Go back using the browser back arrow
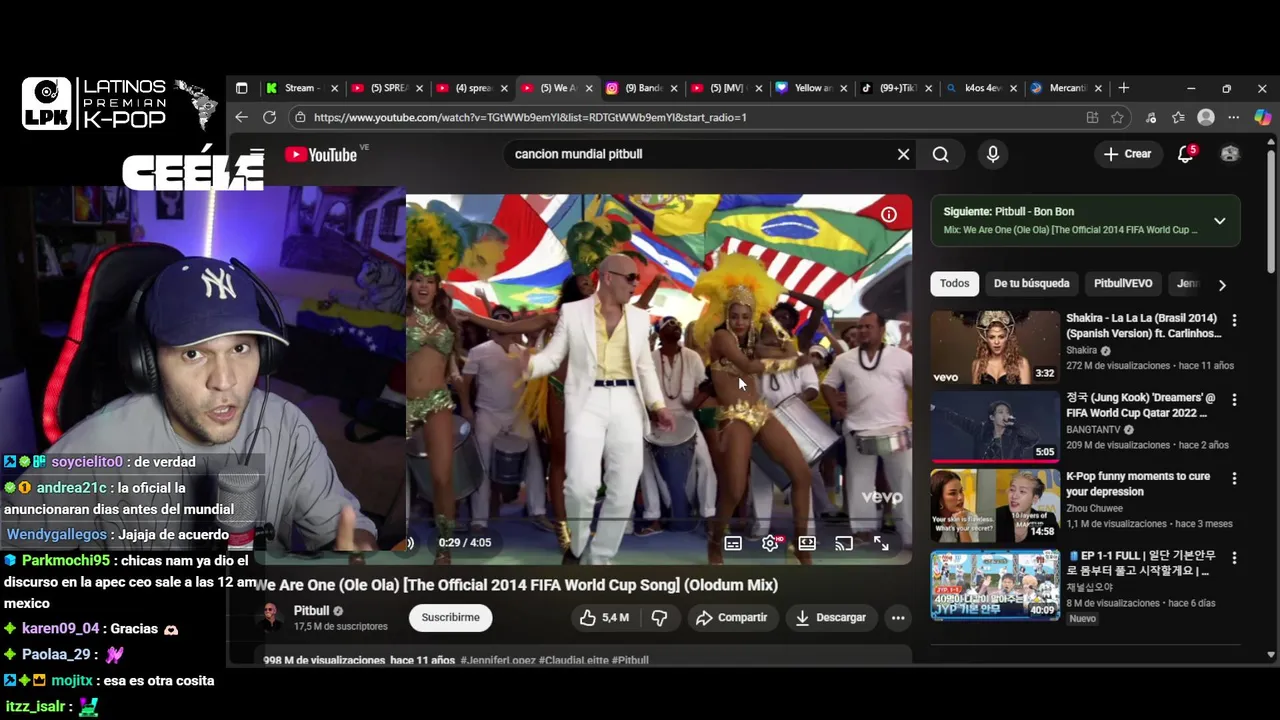This screenshot has width=1280, height=720. 241,117
